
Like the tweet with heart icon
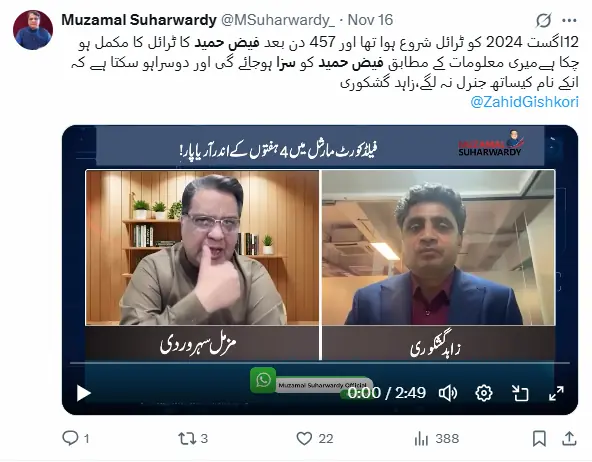pos(304,439)
